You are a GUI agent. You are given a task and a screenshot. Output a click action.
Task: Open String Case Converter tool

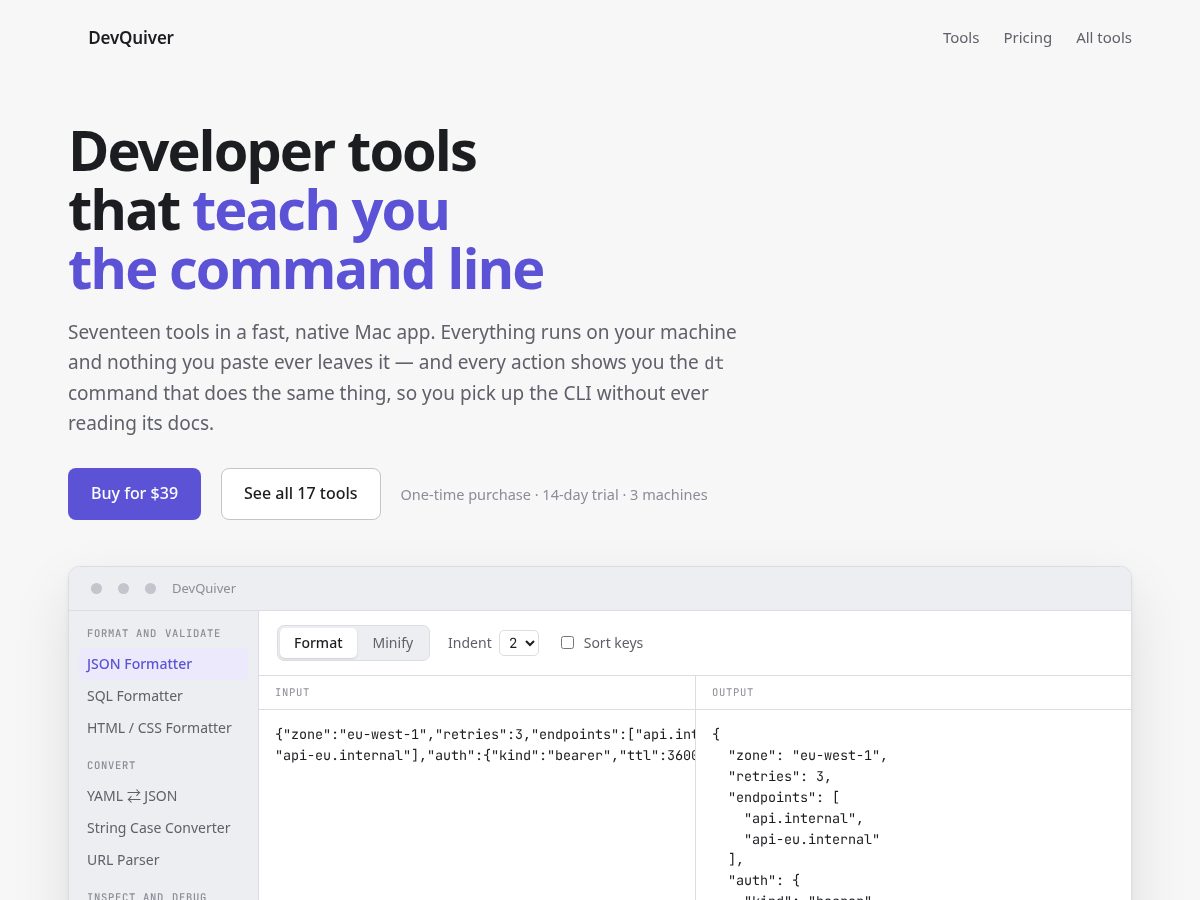164,828
